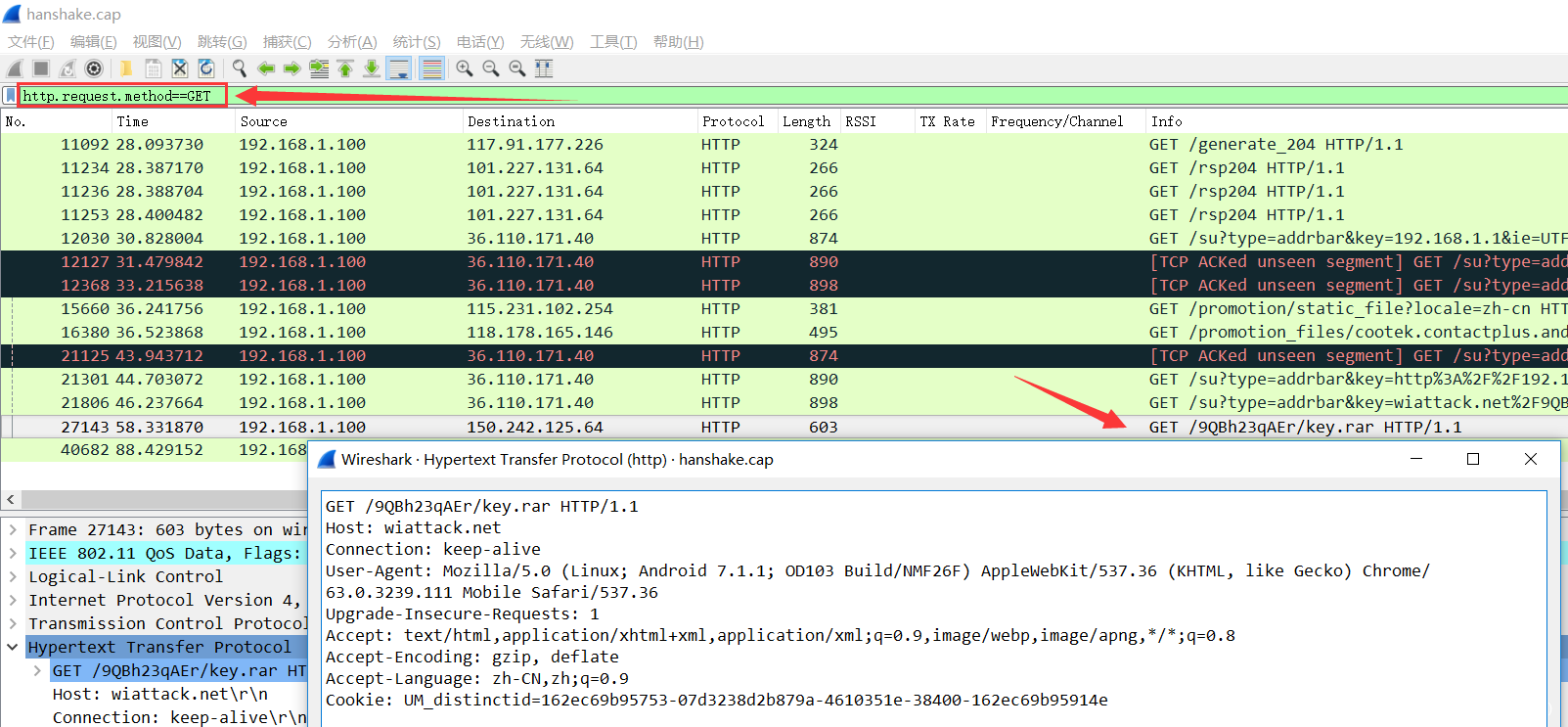Screen dimensions: 1568x727
Task: Click the Go Back green arrow
Action: (x=265, y=68)
